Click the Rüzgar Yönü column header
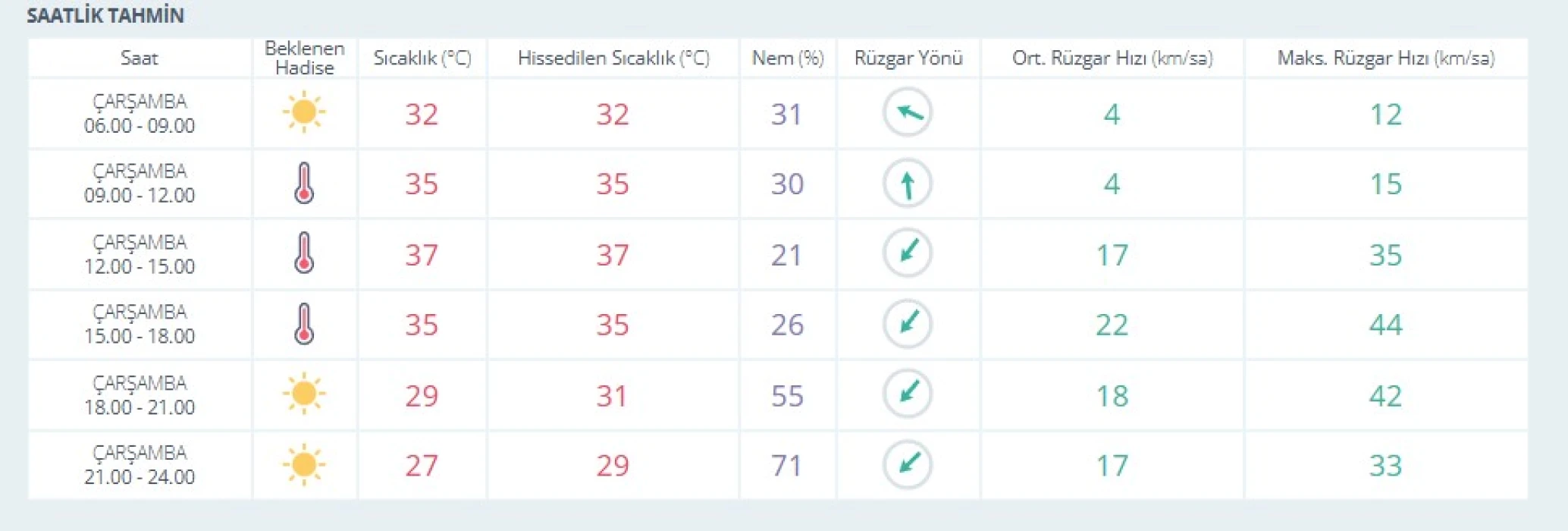 908,58
